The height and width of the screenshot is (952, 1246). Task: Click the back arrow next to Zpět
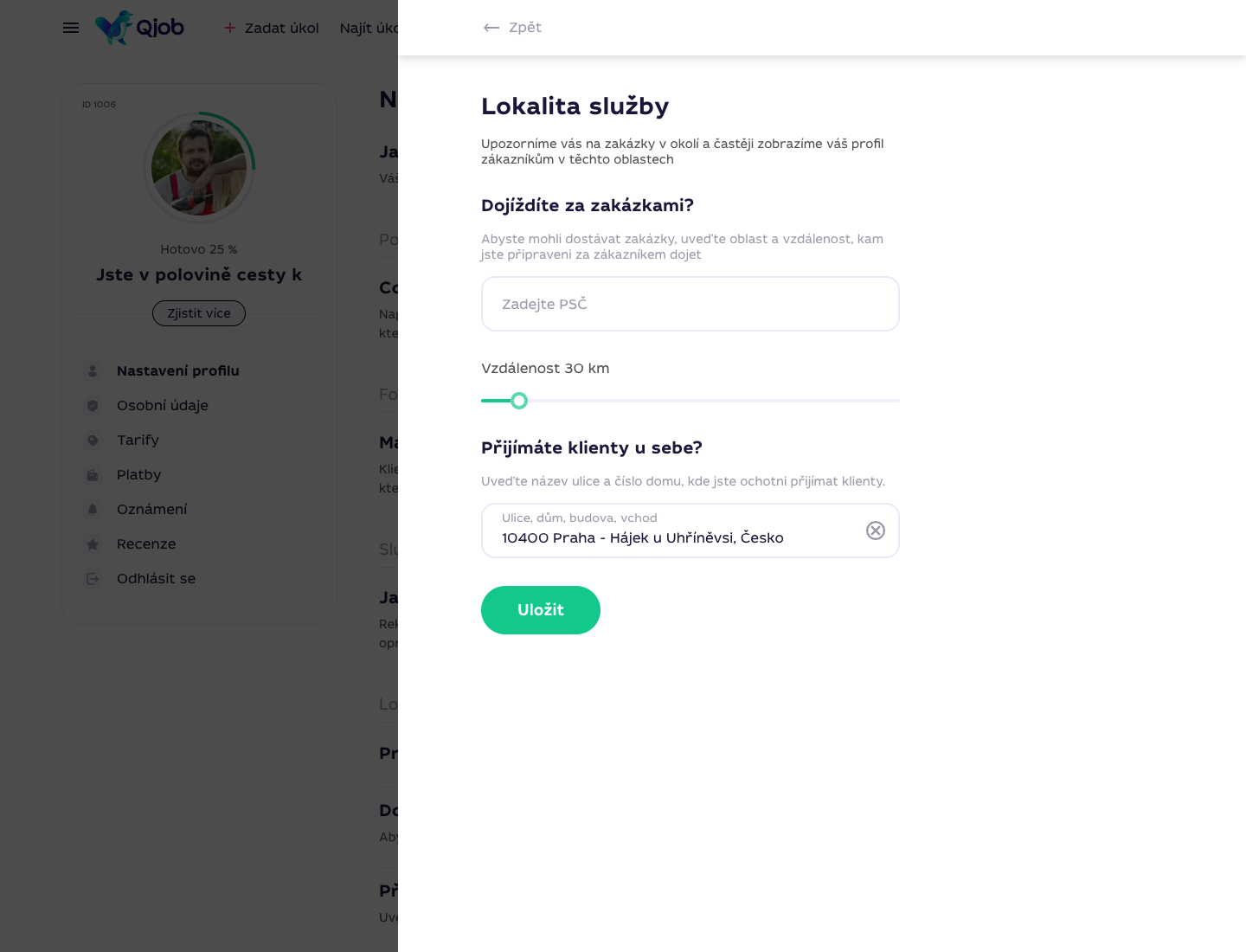(x=491, y=28)
